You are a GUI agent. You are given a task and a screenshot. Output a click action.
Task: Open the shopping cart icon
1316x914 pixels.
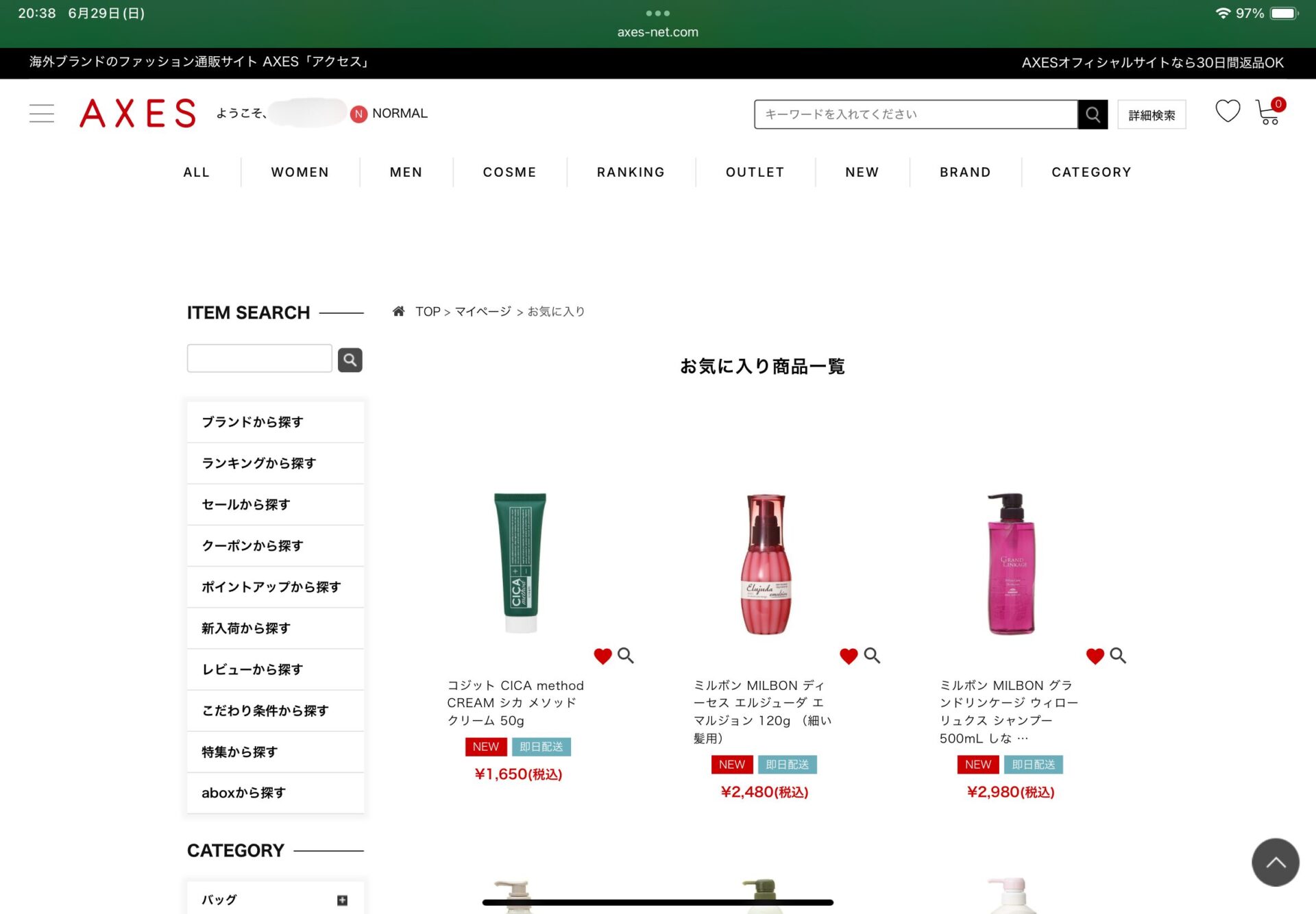pos(1269,112)
